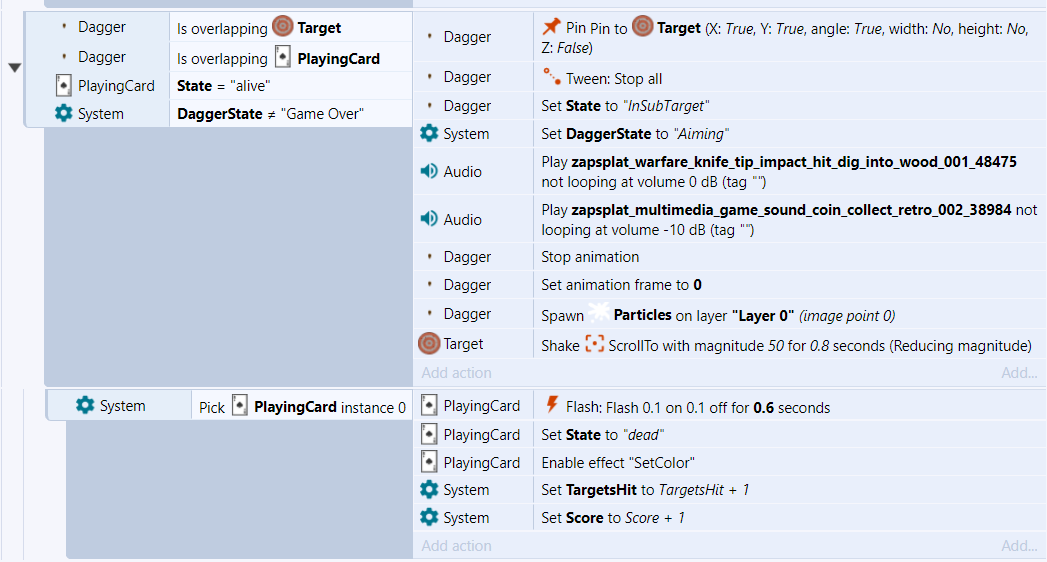
Task: Open the Add... link in the first event
Action: [x=1019, y=372]
